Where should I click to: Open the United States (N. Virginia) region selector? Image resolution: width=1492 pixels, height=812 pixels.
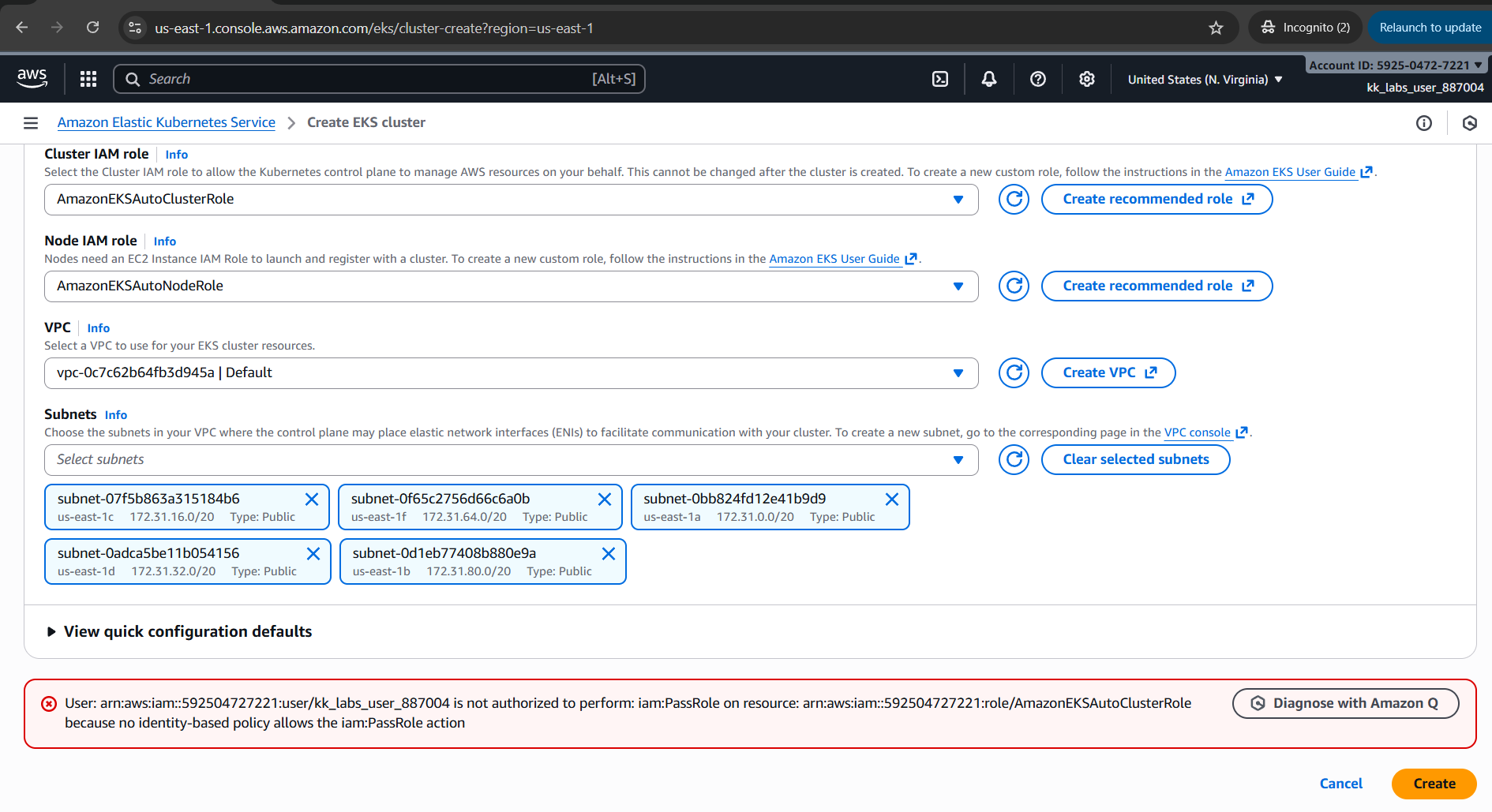(x=1205, y=80)
